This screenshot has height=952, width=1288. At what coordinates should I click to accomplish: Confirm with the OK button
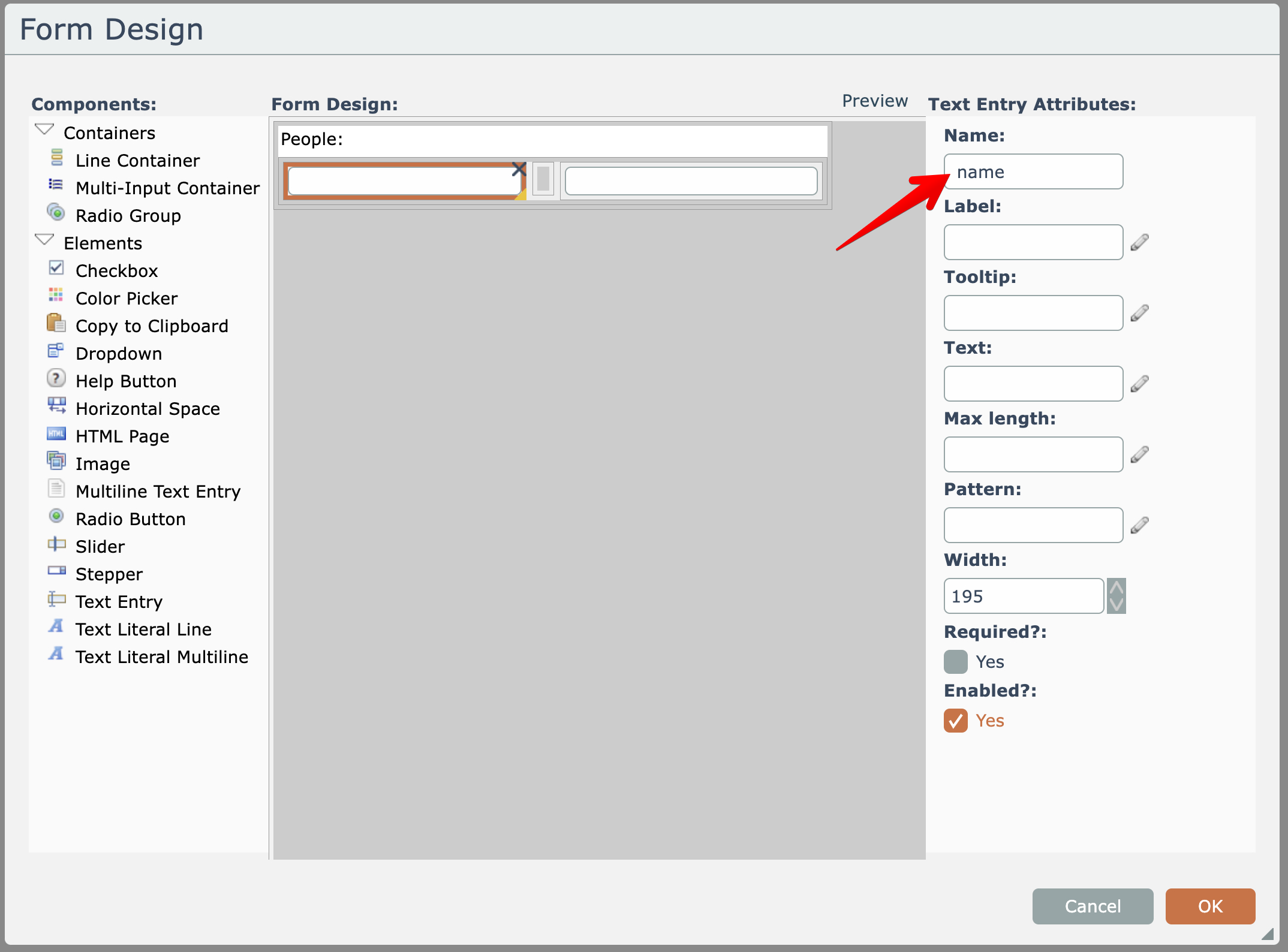pos(1209,906)
